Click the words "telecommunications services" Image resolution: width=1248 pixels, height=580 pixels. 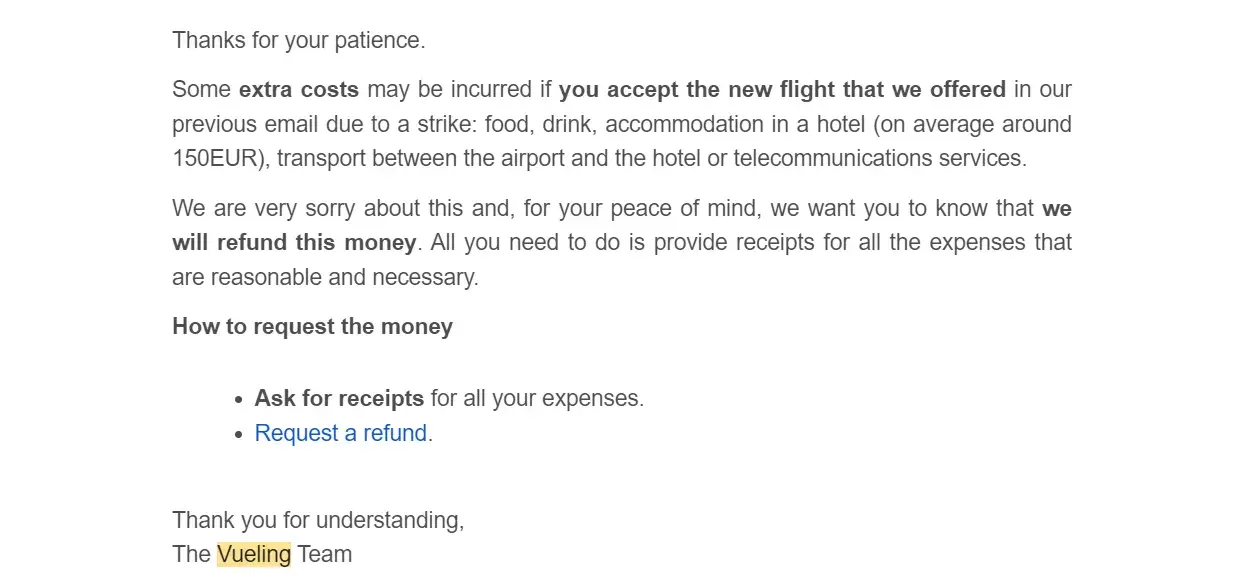(879, 158)
